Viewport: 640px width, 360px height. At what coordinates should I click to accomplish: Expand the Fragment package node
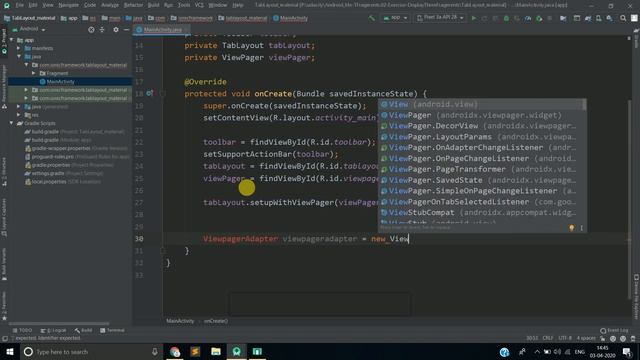coord(34,73)
